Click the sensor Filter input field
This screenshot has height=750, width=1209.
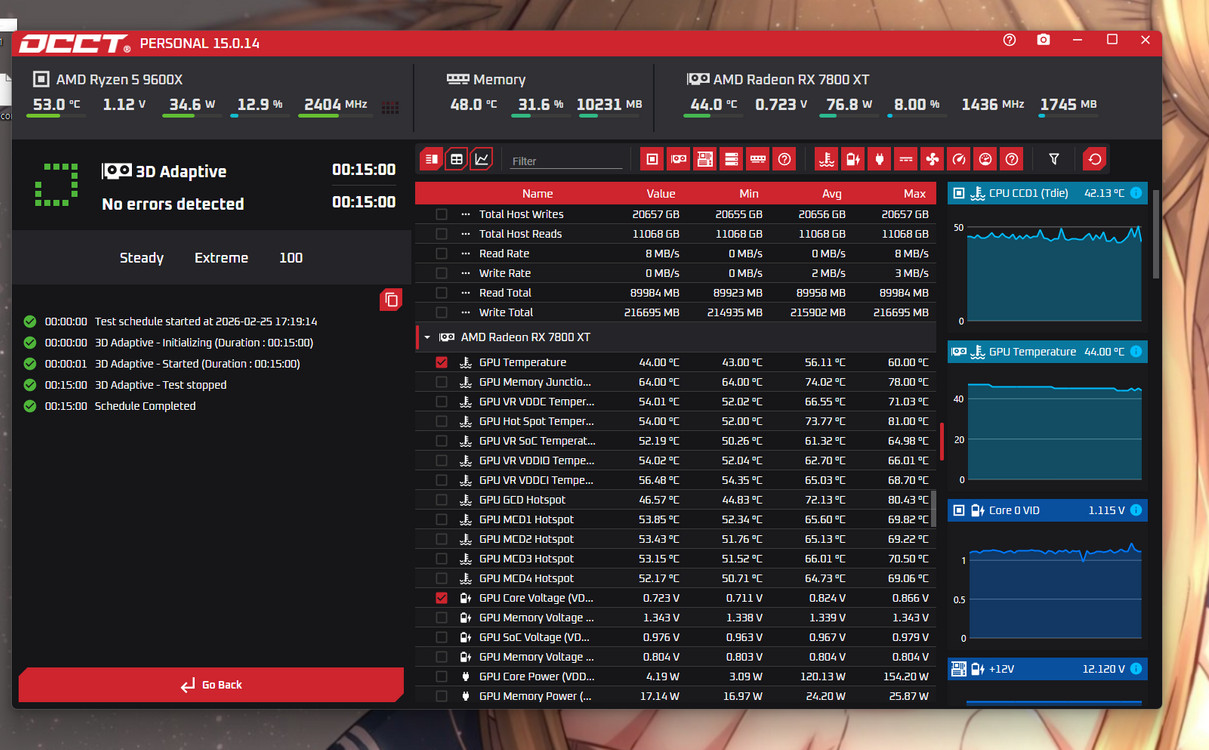point(566,161)
